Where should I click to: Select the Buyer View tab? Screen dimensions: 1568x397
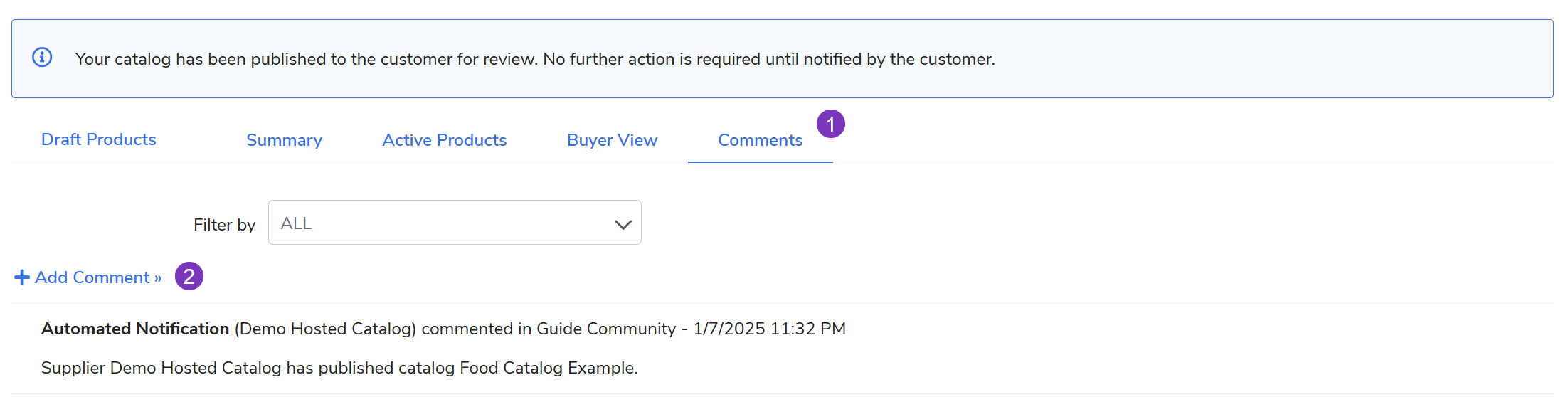[x=612, y=140]
